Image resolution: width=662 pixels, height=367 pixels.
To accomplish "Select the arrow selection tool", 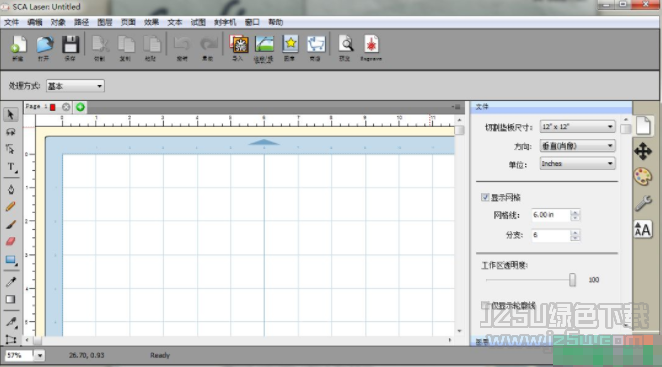I will coord(11,114).
